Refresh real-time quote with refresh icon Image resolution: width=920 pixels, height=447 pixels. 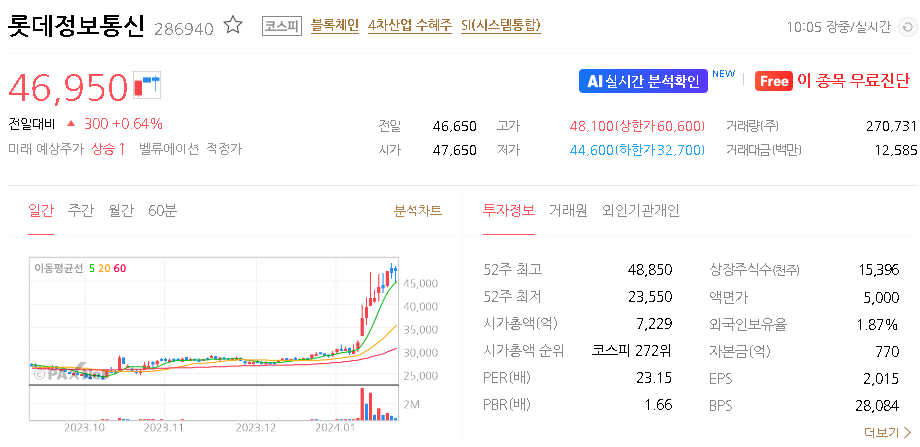coord(907,27)
